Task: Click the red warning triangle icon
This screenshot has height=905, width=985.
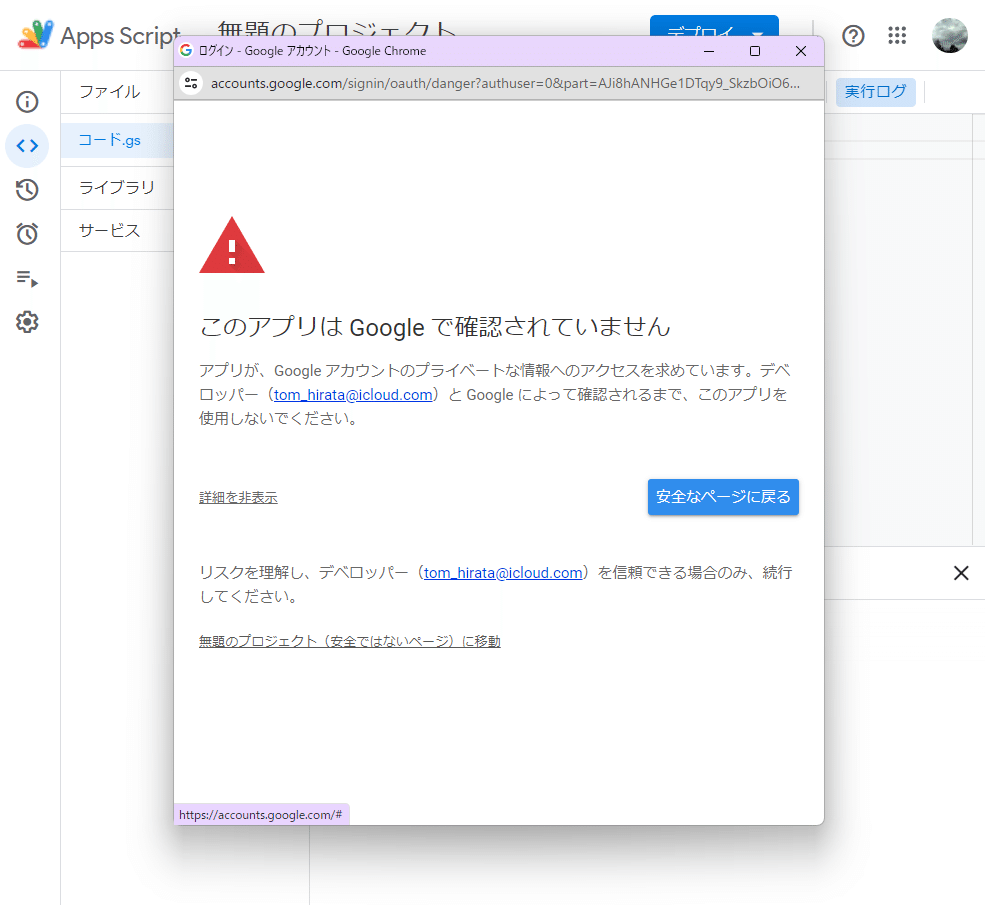Action: pos(232,246)
